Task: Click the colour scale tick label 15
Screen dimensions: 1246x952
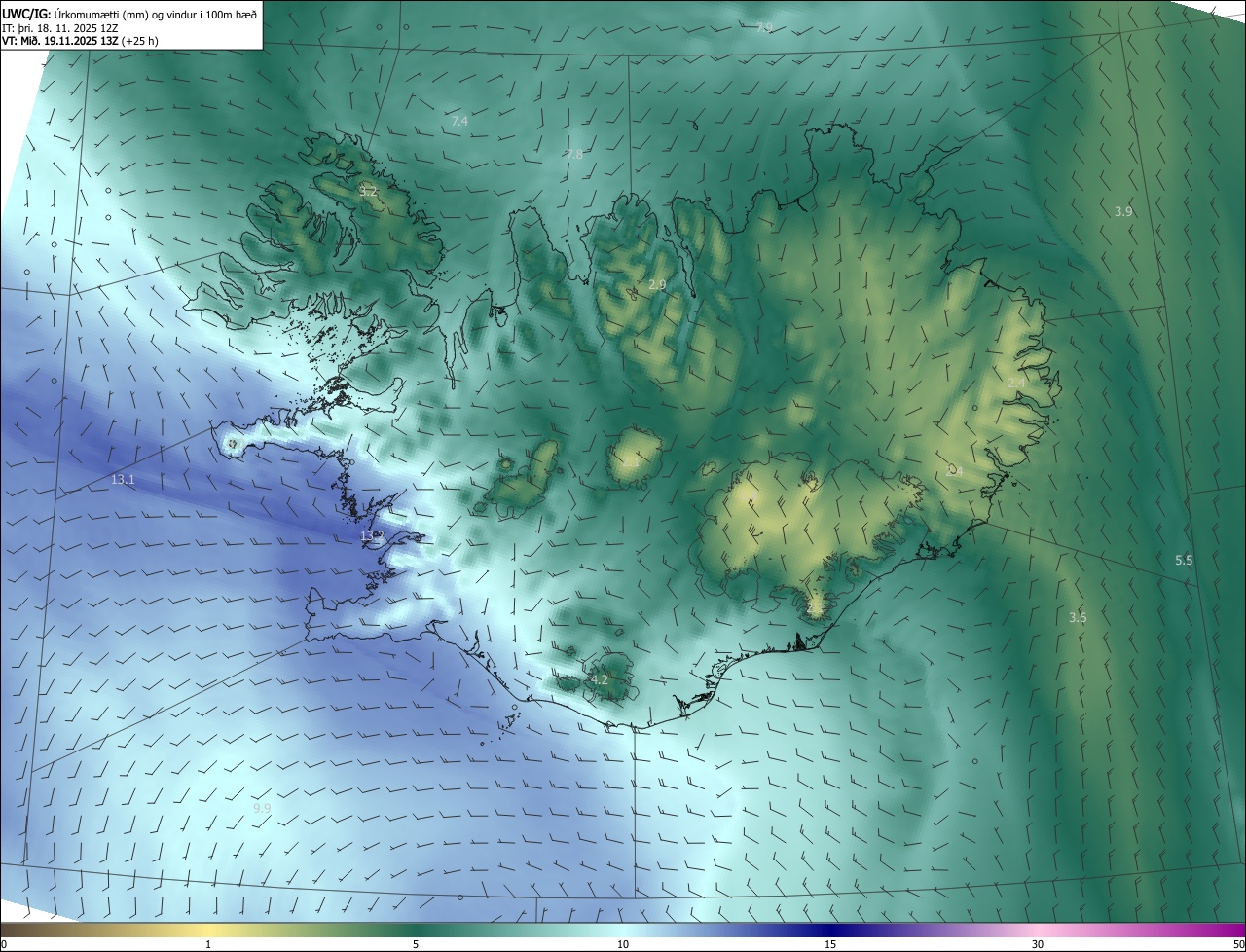Action: point(830,944)
